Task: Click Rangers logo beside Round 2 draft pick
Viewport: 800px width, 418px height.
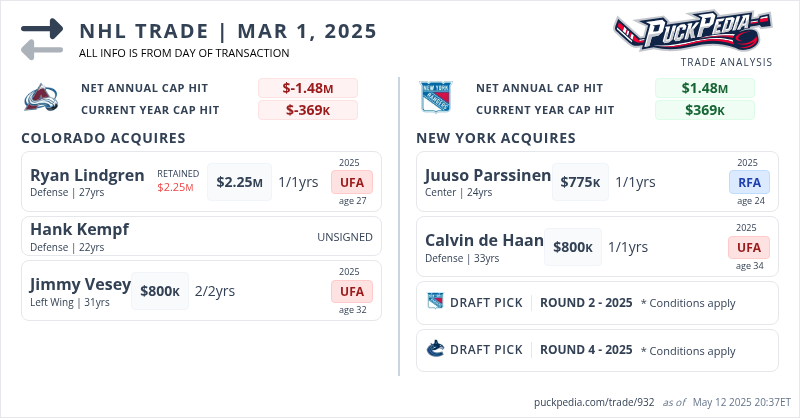Action: pos(435,302)
